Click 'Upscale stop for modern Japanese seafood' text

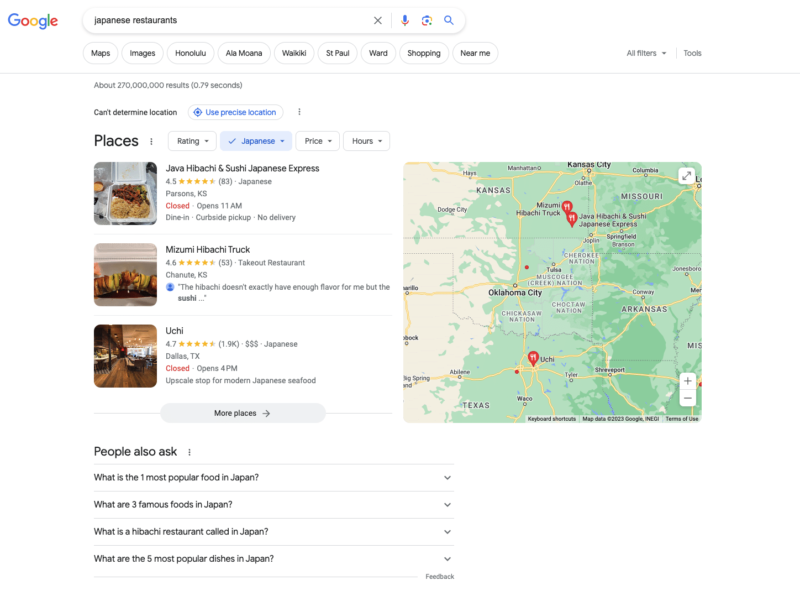pos(241,381)
